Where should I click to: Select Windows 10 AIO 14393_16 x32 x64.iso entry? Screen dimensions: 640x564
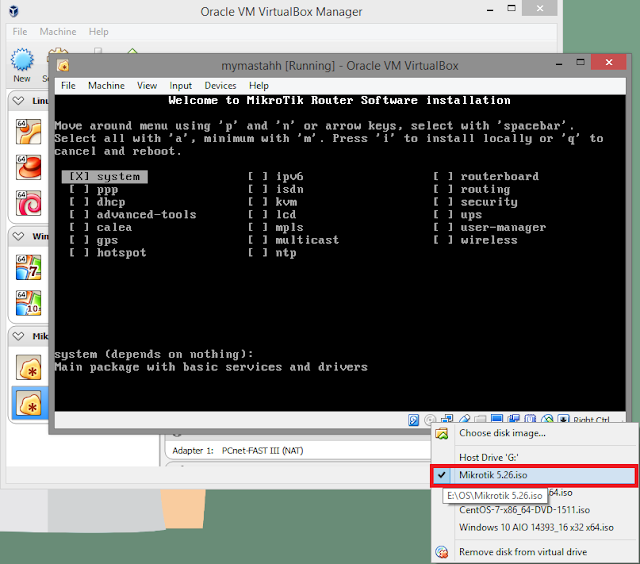pos(535,528)
